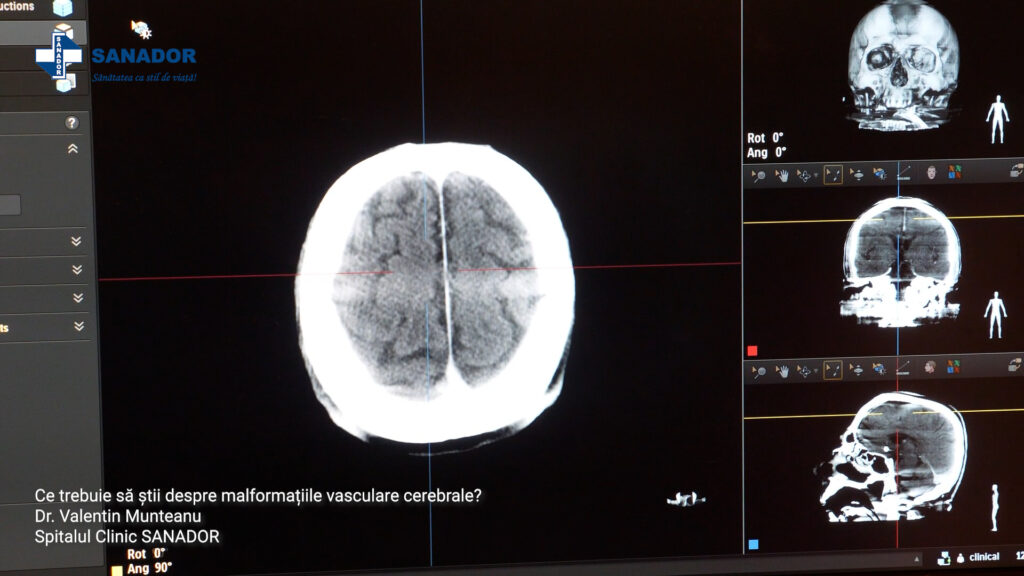The width and height of the screenshot is (1024, 576).
Task: Select the zoom tool in coronal toolbar
Action: click(x=758, y=175)
